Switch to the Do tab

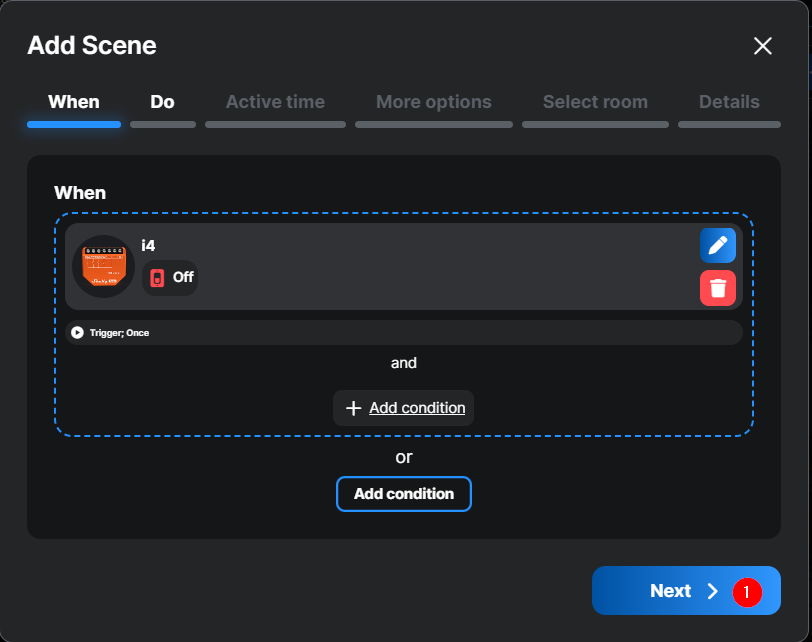click(x=162, y=102)
